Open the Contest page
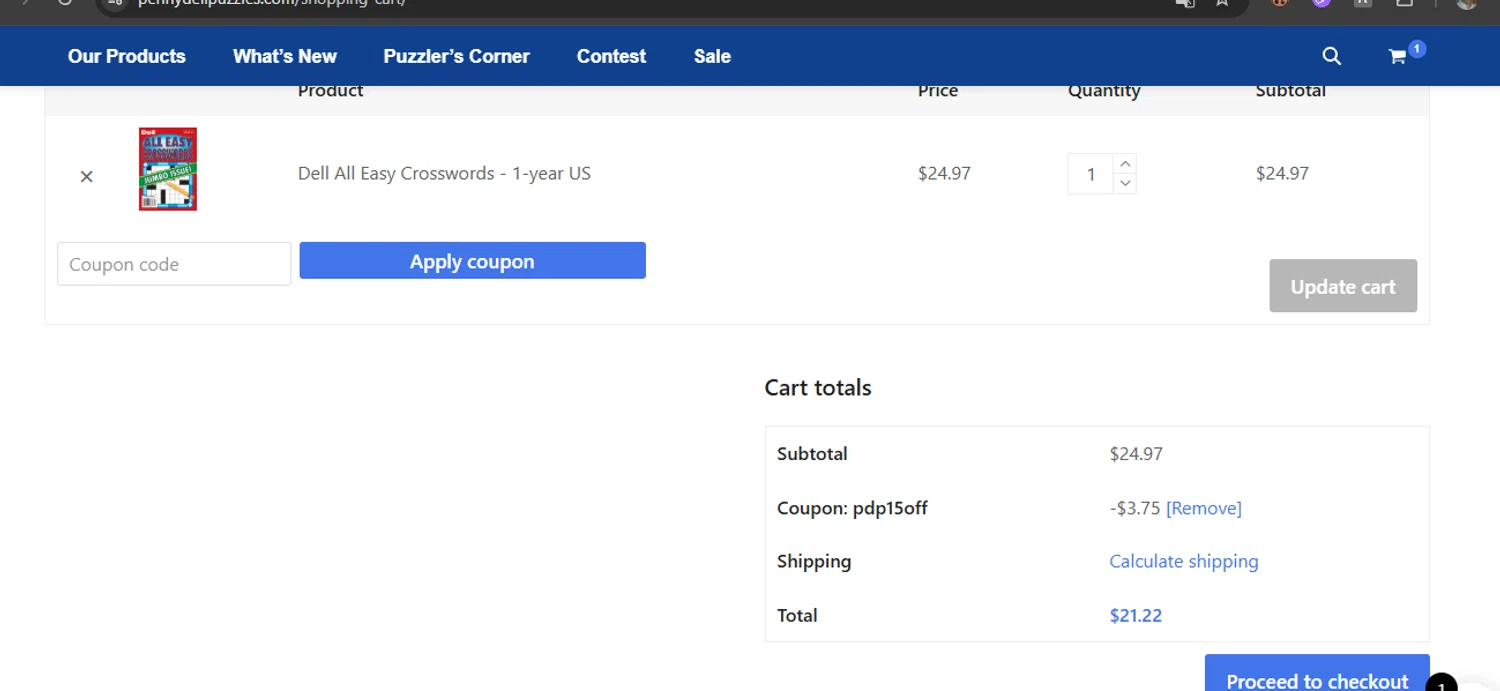This screenshot has width=1500, height=691. click(611, 56)
